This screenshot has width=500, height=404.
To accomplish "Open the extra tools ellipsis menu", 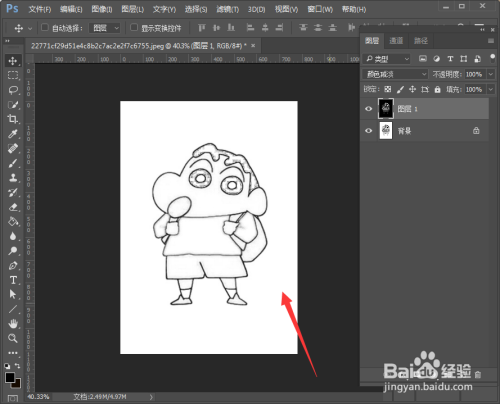I will click(13, 353).
